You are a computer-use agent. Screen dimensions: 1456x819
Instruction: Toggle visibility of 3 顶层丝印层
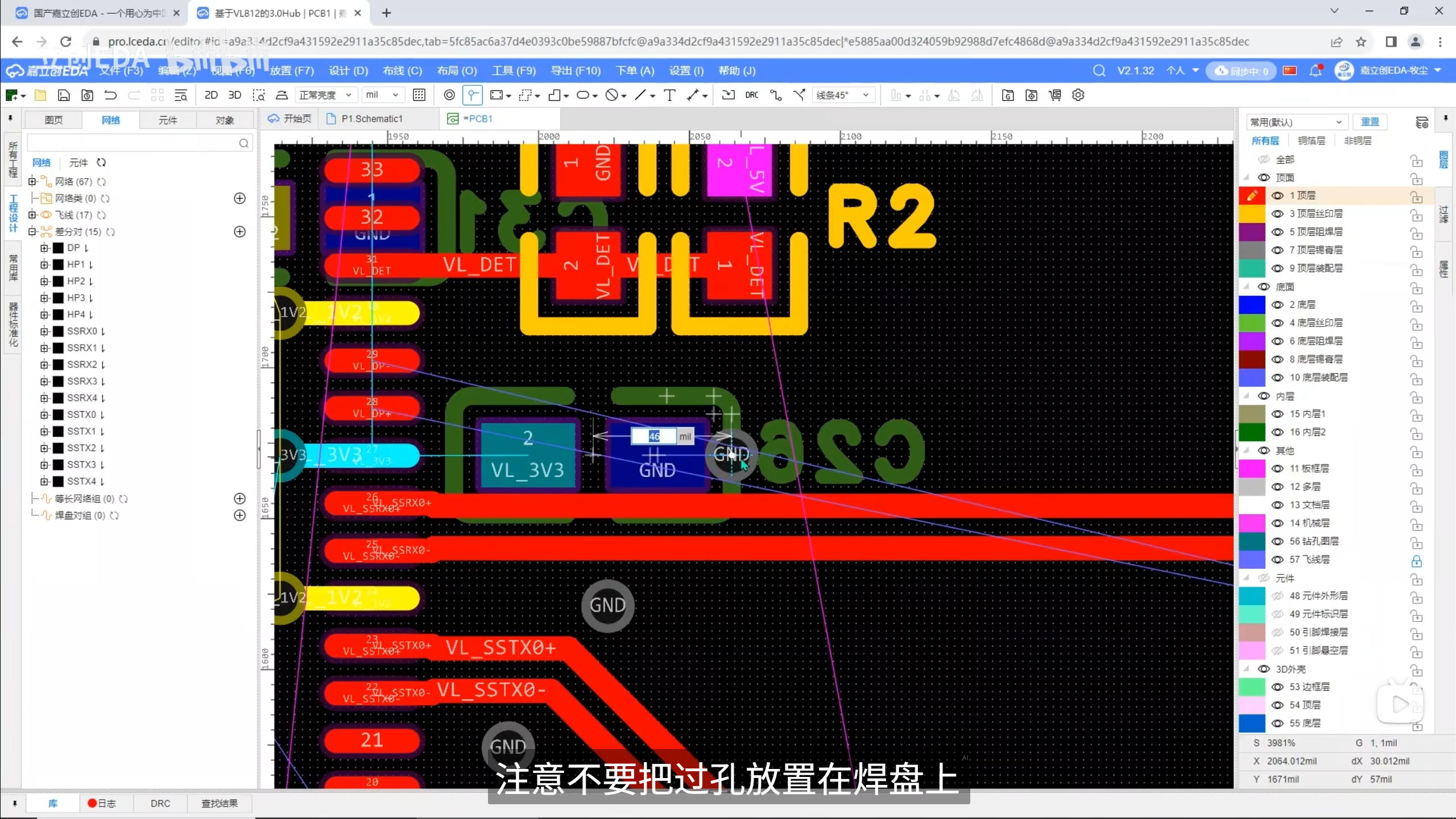(x=1277, y=214)
